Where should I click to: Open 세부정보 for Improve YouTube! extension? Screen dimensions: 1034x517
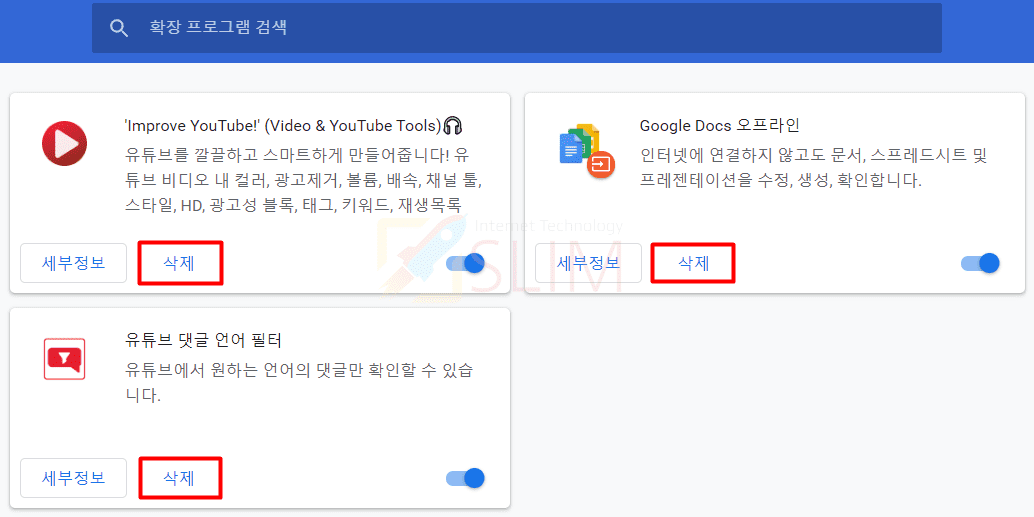coord(73,262)
